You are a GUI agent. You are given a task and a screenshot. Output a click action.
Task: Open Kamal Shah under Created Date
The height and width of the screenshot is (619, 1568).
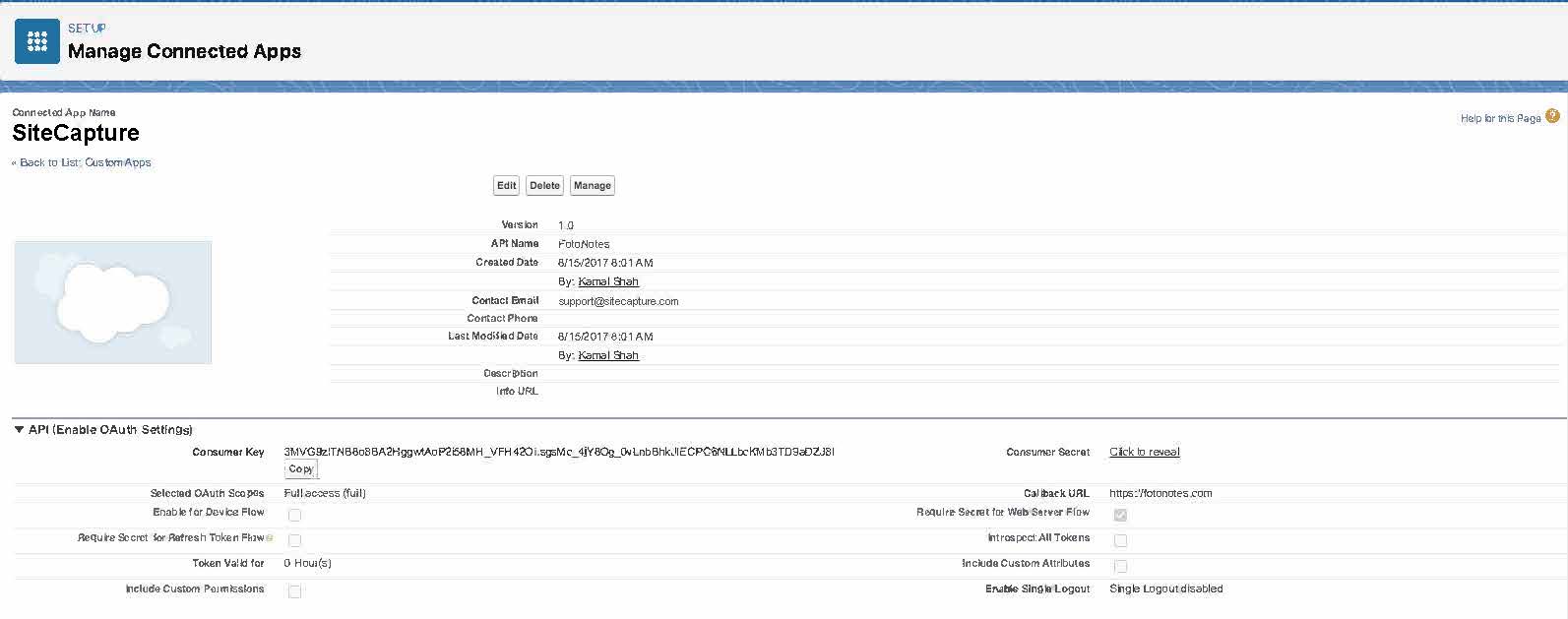coord(608,281)
